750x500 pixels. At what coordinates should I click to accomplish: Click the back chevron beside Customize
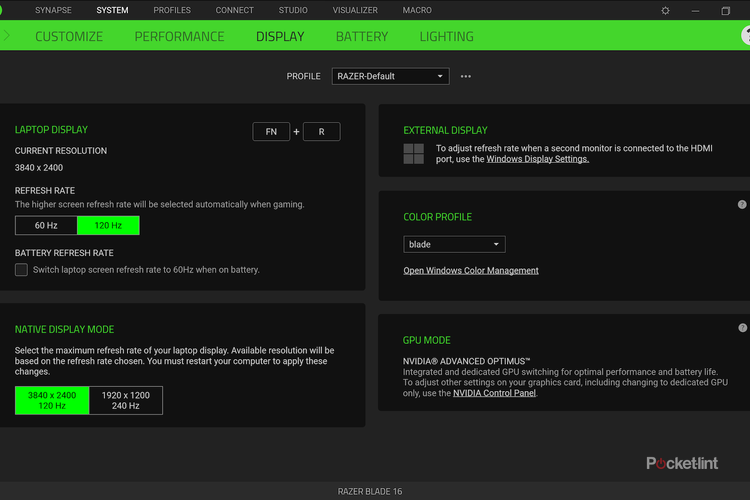(7, 35)
